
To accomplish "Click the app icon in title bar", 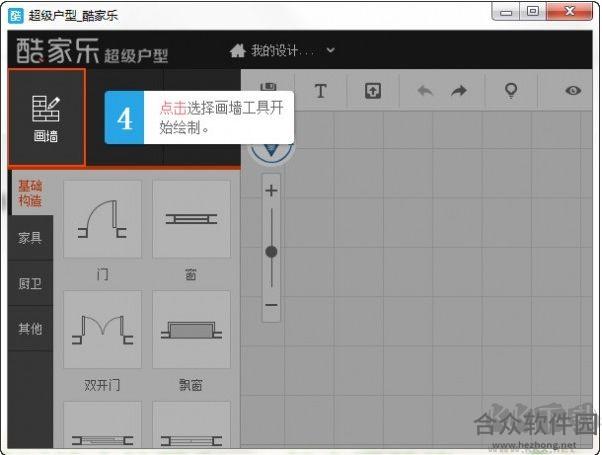I will point(16,16).
